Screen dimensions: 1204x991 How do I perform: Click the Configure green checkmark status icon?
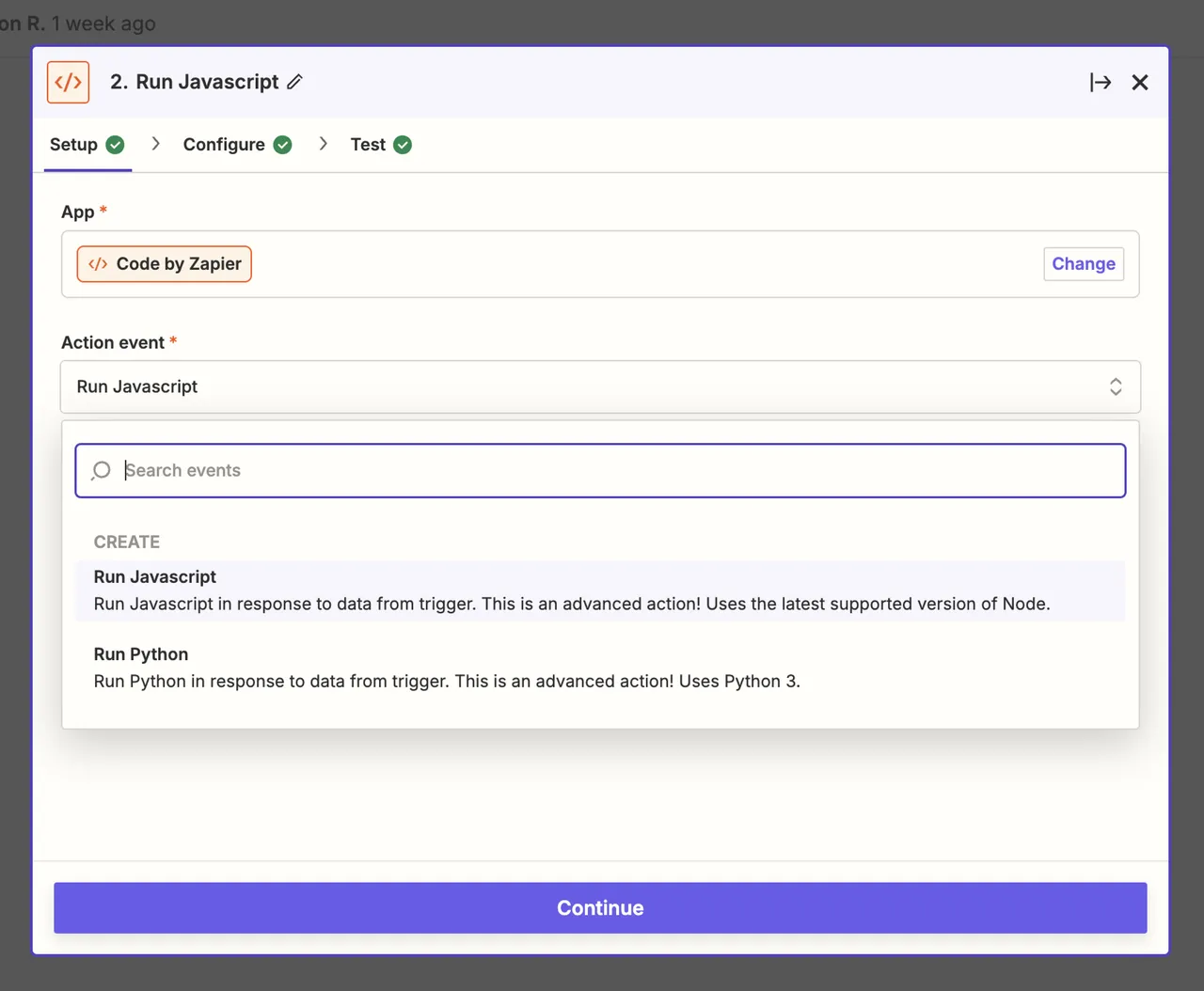tap(283, 145)
